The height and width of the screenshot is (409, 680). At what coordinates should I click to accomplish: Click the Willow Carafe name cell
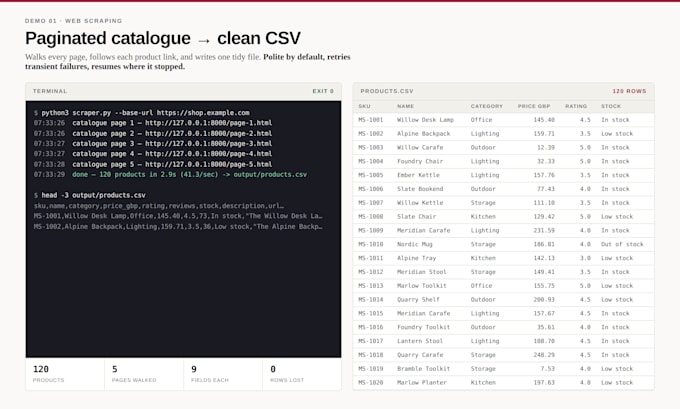tap(420, 147)
